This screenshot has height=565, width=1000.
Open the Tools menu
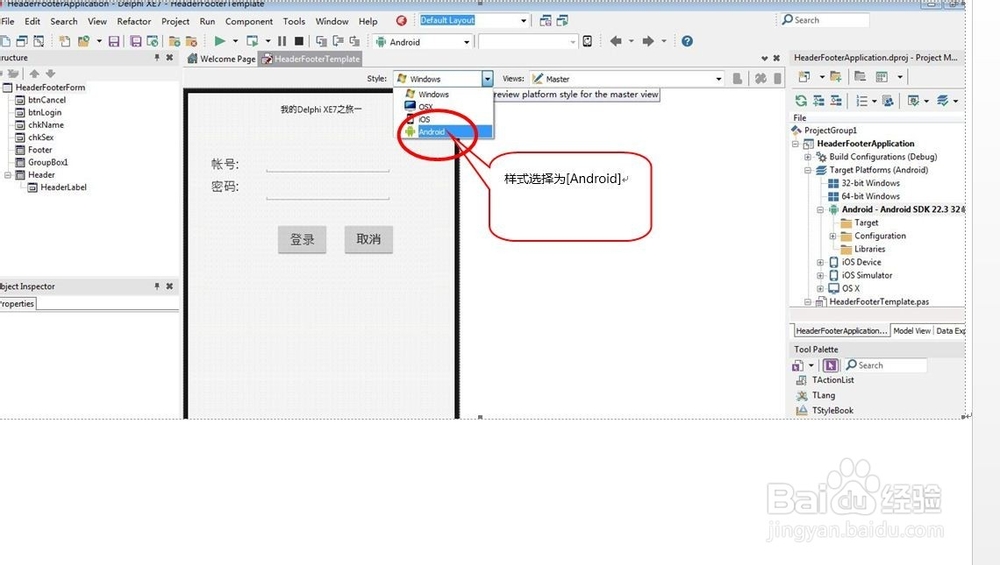(294, 21)
